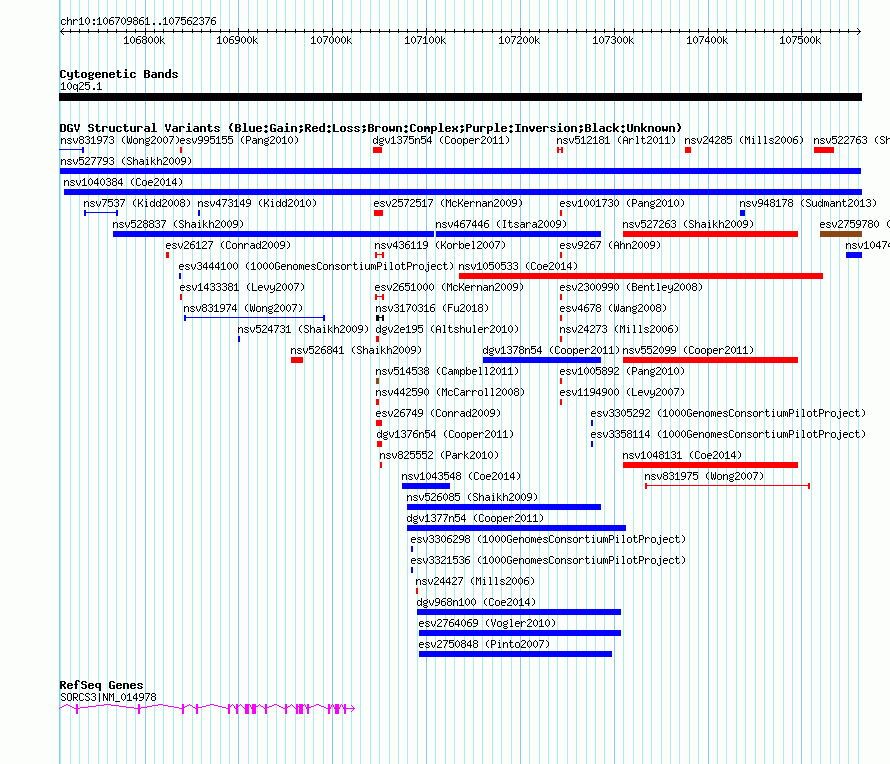Open esv3306298 1000Genomes label
Image resolution: width=890 pixels, height=764 pixels.
pos(548,539)
